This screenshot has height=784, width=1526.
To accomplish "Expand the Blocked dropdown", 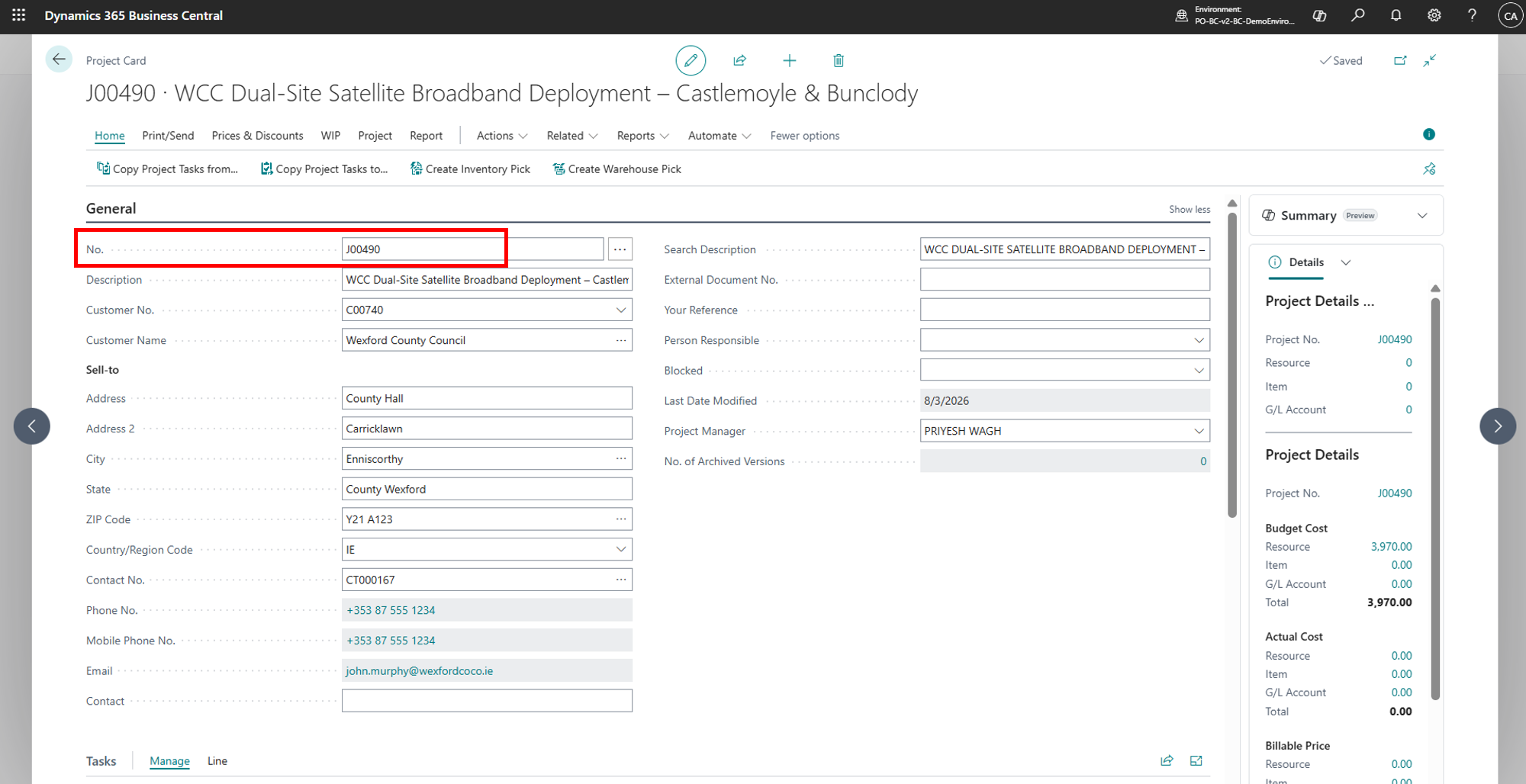I will pyautogui.click(x=1199, y=371).
